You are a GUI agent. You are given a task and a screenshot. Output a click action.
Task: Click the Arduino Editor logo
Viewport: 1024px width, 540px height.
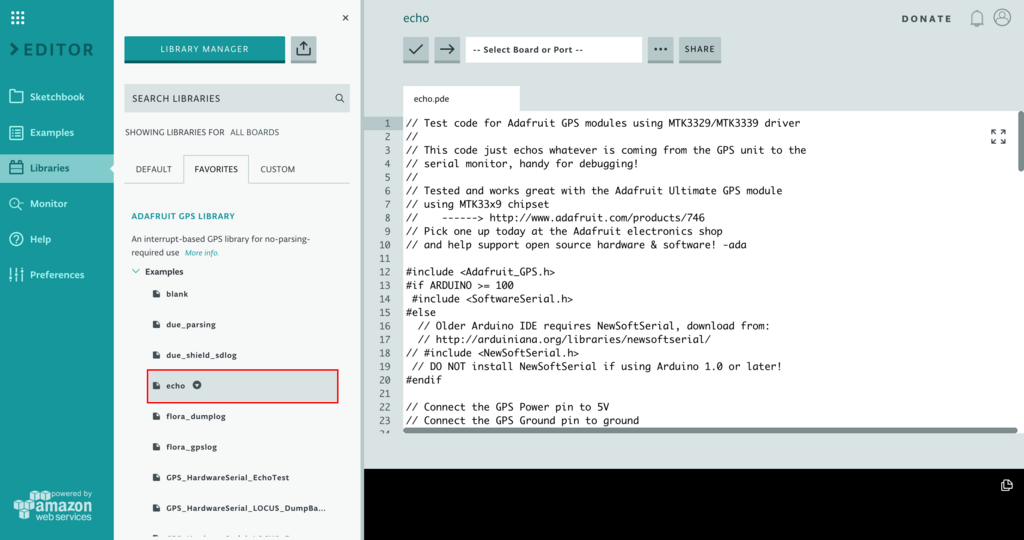52,50
